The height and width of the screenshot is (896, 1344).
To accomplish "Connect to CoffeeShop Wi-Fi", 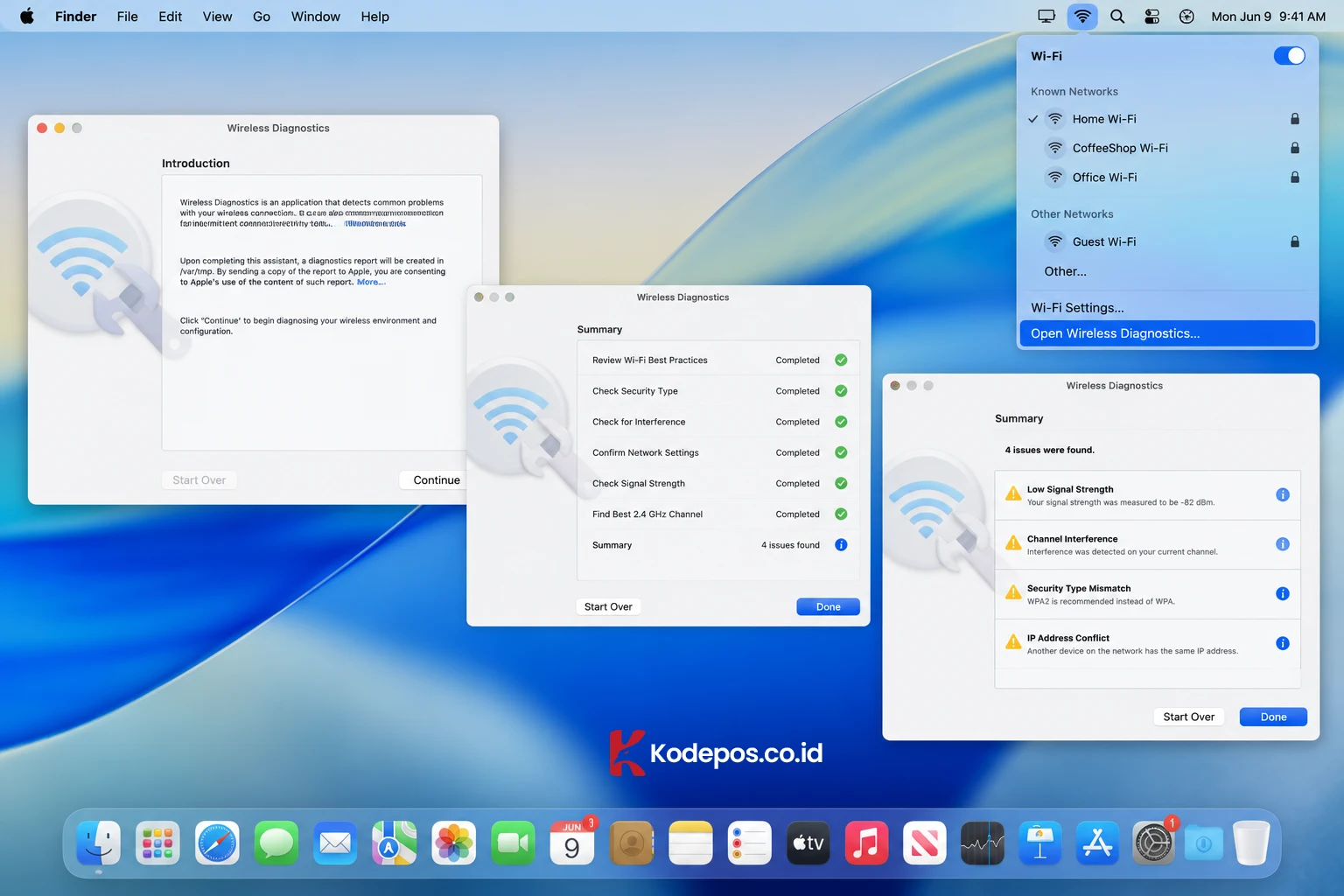I will pos(1167,148).
